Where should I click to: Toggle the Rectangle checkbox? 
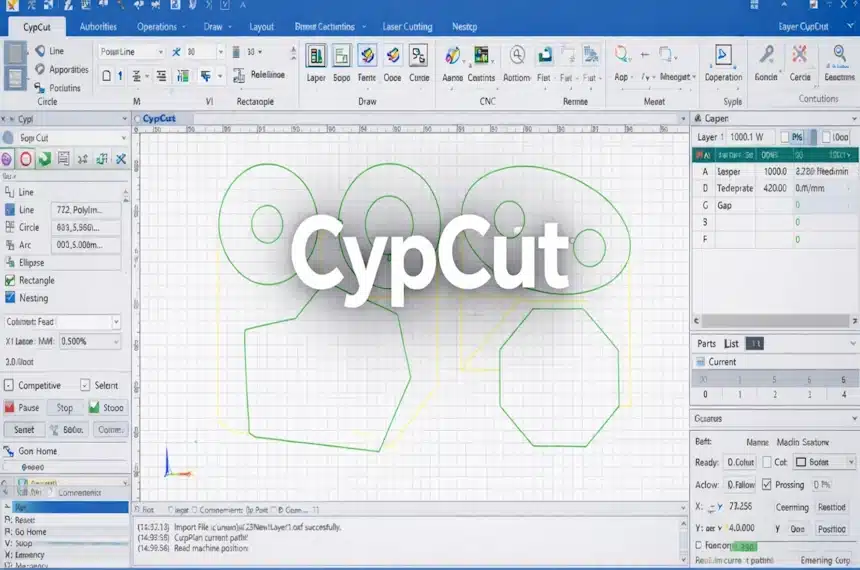9,280
